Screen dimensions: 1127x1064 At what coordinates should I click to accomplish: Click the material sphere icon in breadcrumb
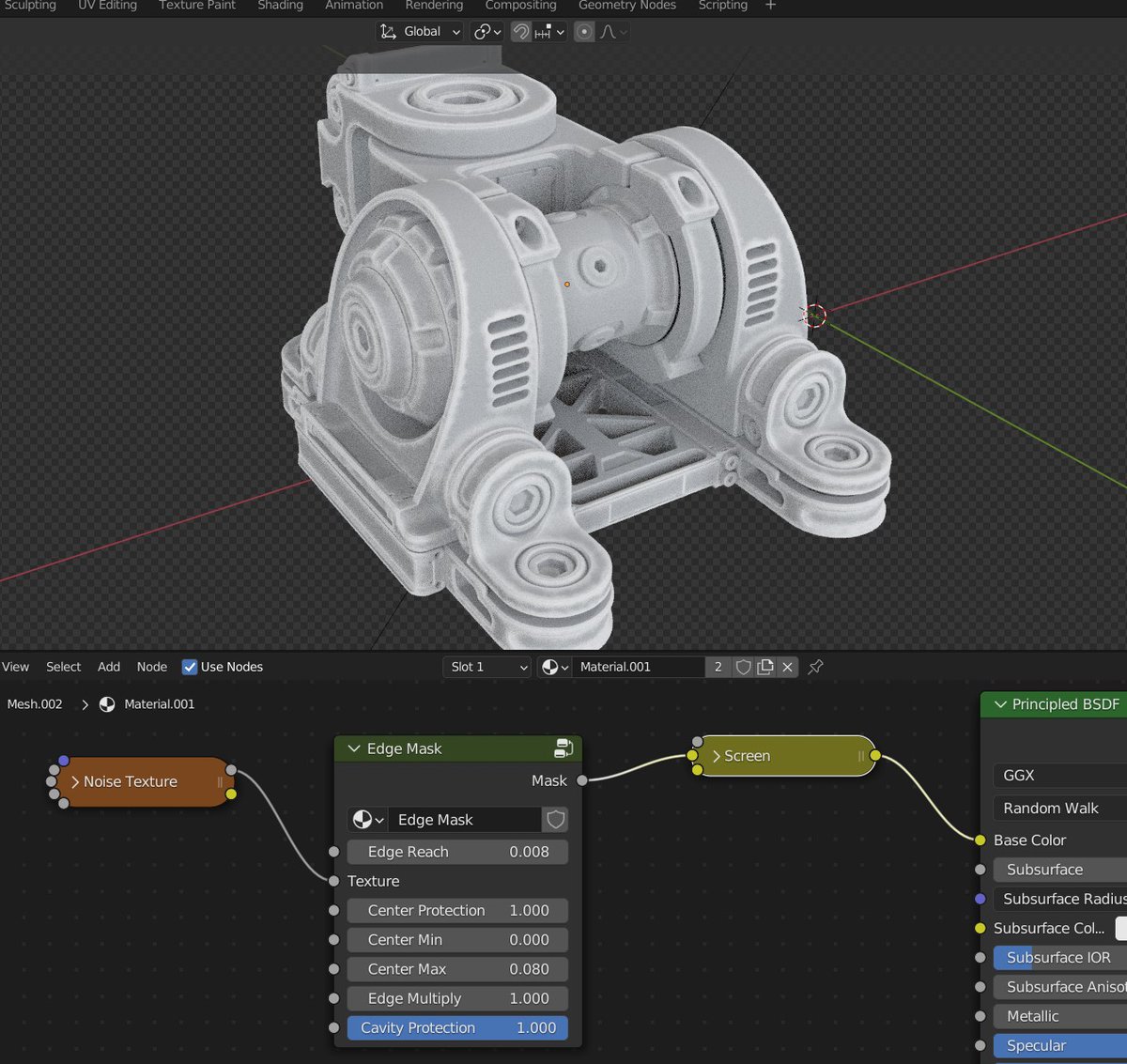107,704
